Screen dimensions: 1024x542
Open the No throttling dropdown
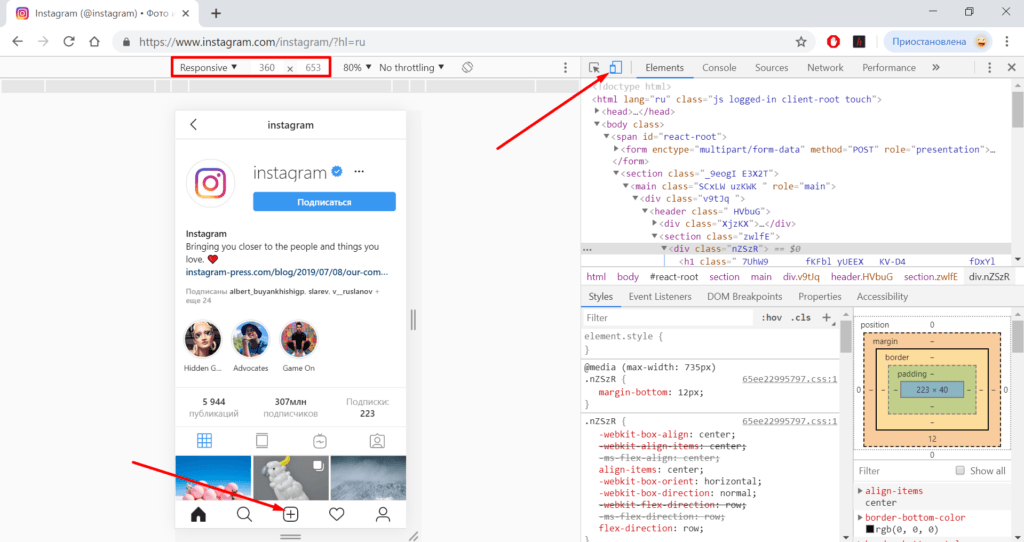411,67
